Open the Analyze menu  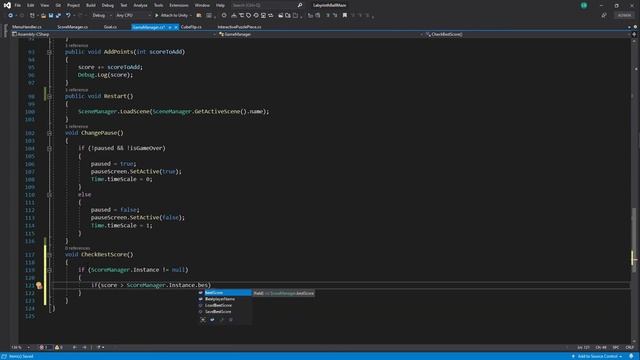click(x=140, y=5)
